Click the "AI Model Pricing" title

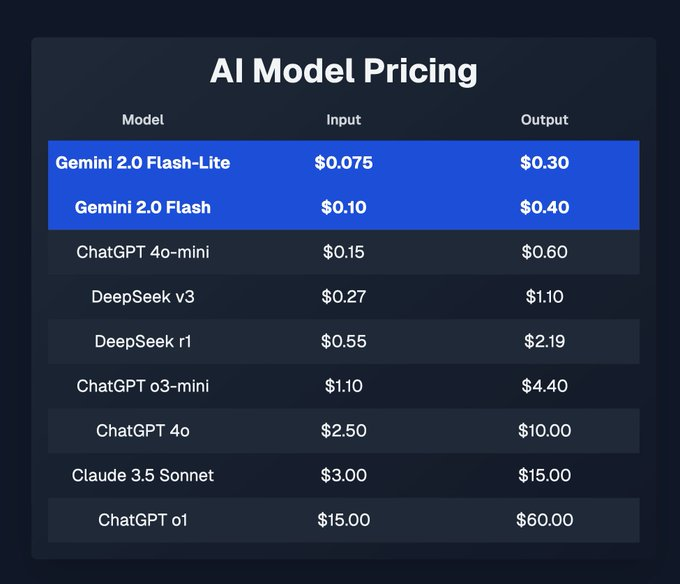tap(343, 72)
